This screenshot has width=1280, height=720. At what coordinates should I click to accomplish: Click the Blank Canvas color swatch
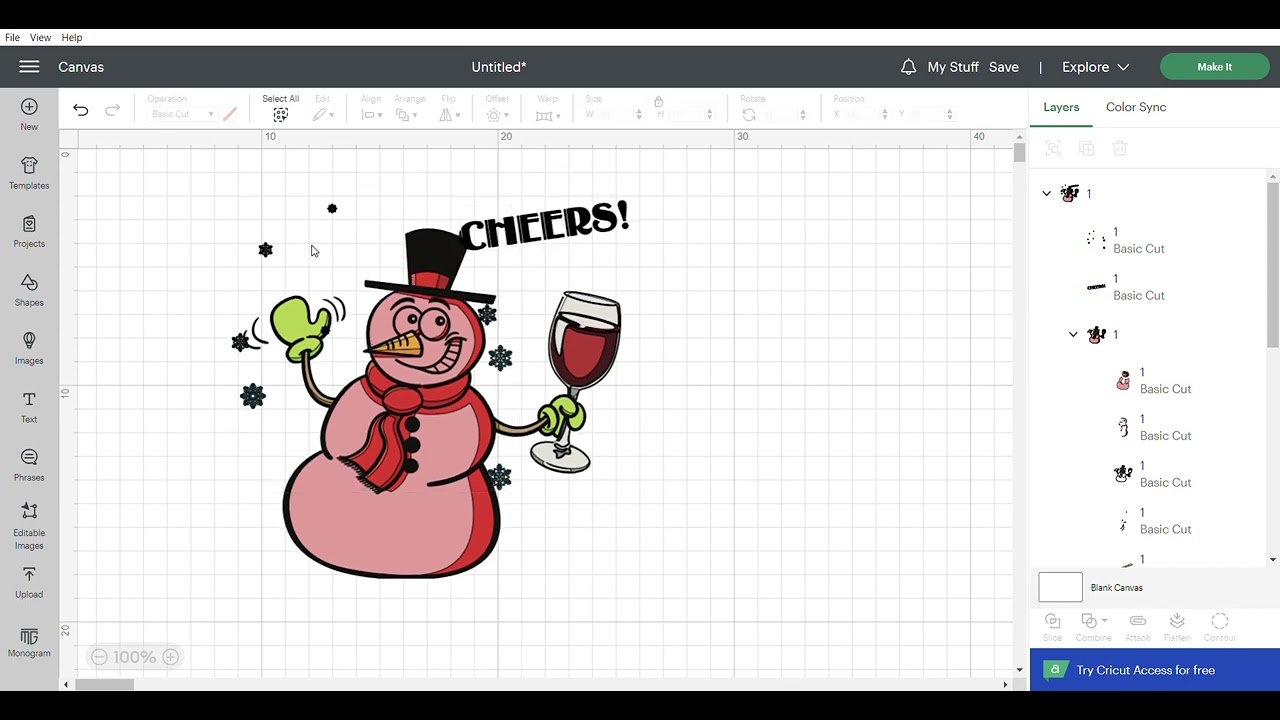click(x=1060, y=587)
